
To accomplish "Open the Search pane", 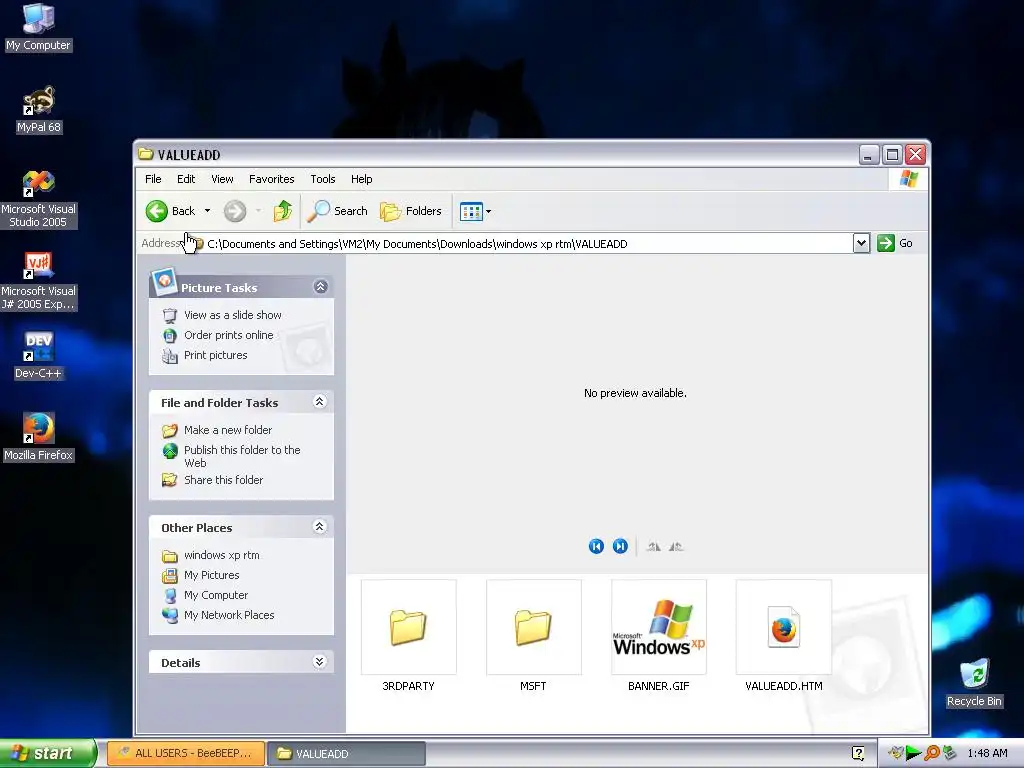I will tap(338, 211).
